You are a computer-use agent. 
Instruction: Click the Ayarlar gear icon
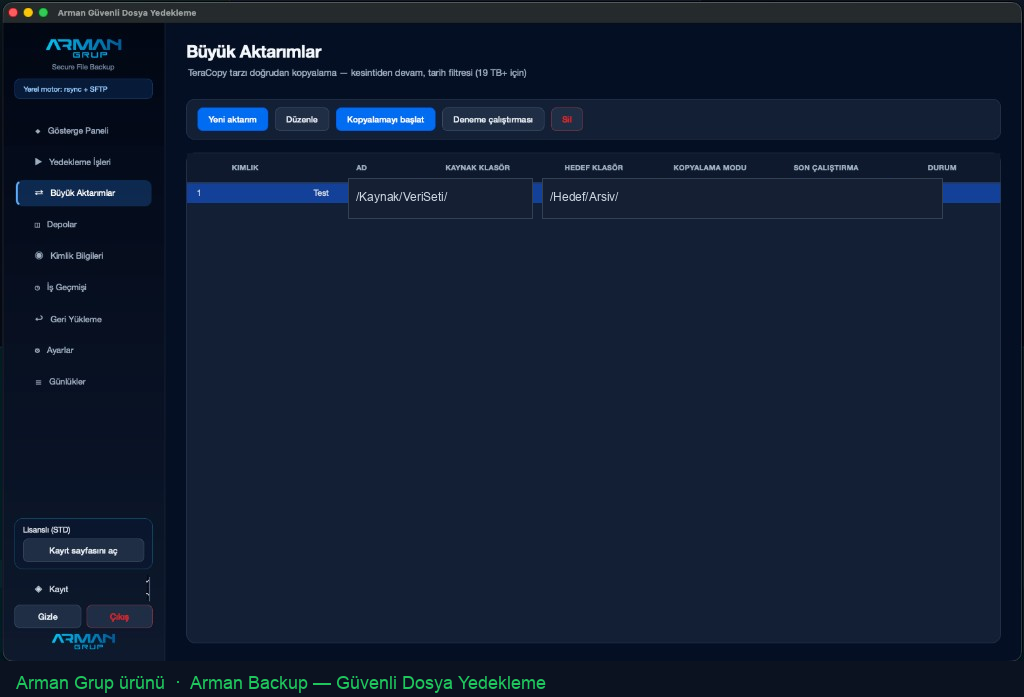tap(37, 351)
